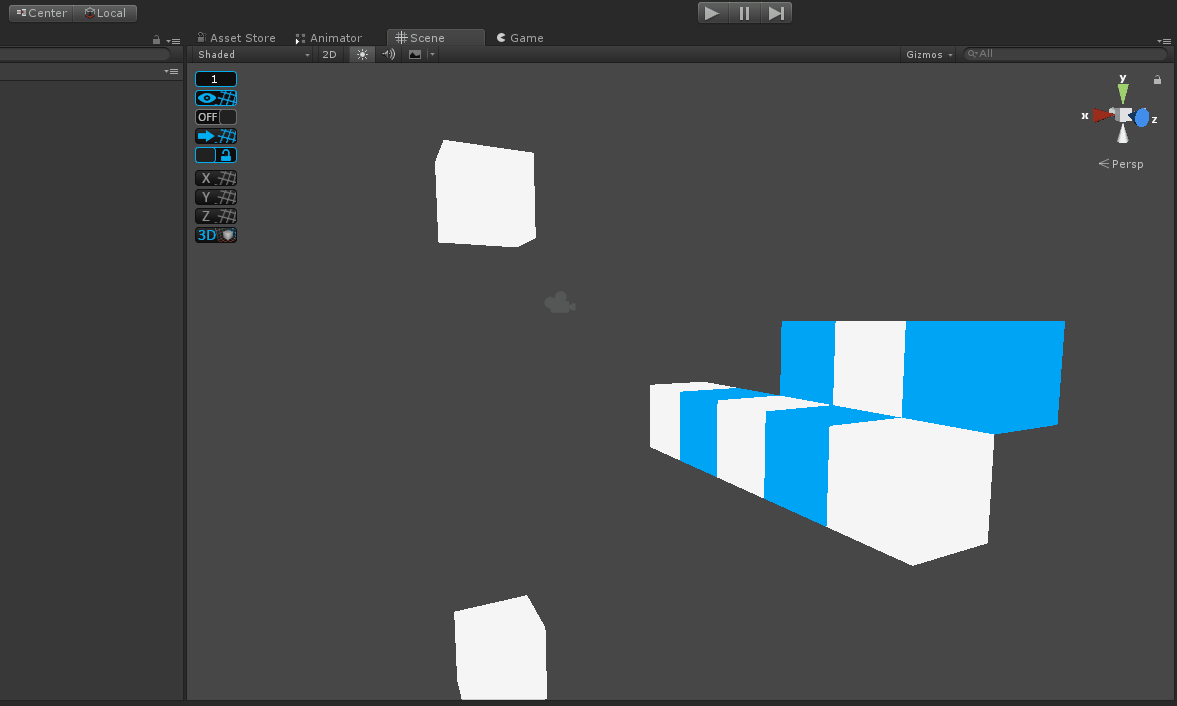The width and height of the screenshot is (1177, 706).
Task: Switch to the Game tab
Action: pyautogui.click(x=520, y=38)
